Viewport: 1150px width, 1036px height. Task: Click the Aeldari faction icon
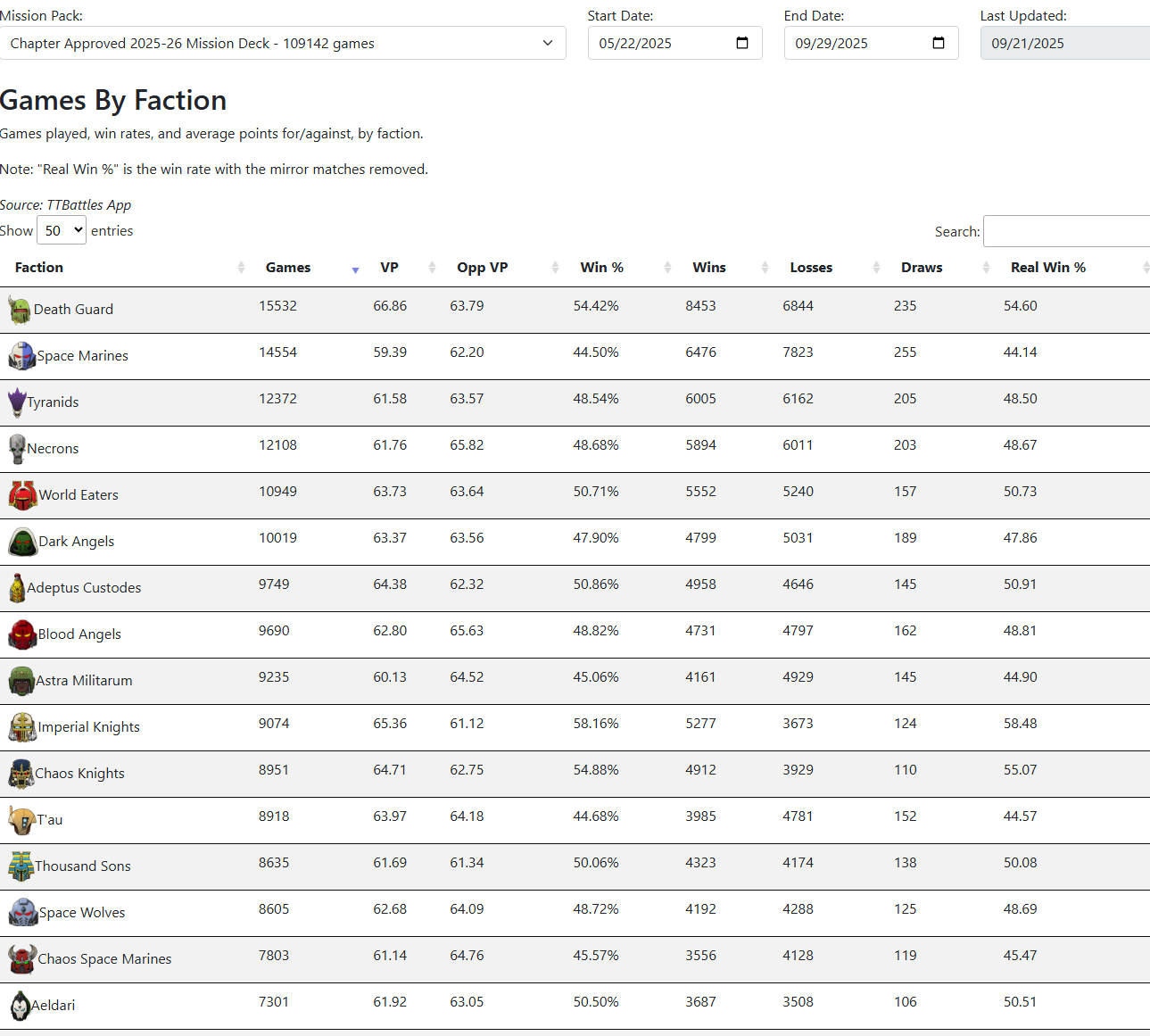(x=19, y=1006)
